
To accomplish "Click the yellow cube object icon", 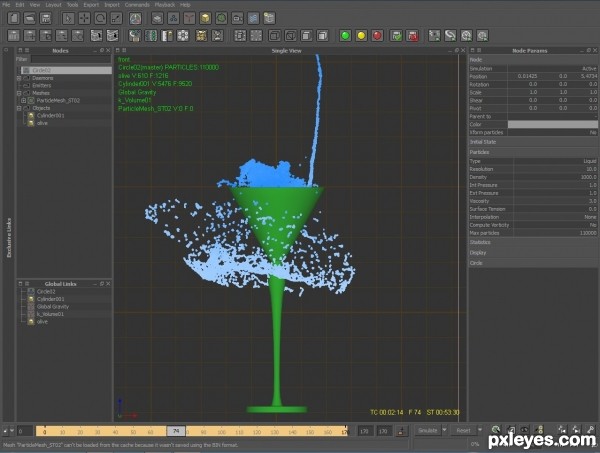I will coord(205,18).
